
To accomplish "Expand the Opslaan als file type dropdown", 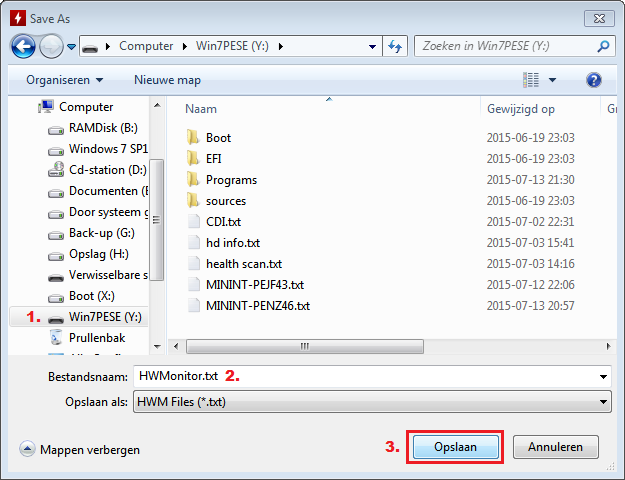I will pyautogui.click(x=603, y=401).
